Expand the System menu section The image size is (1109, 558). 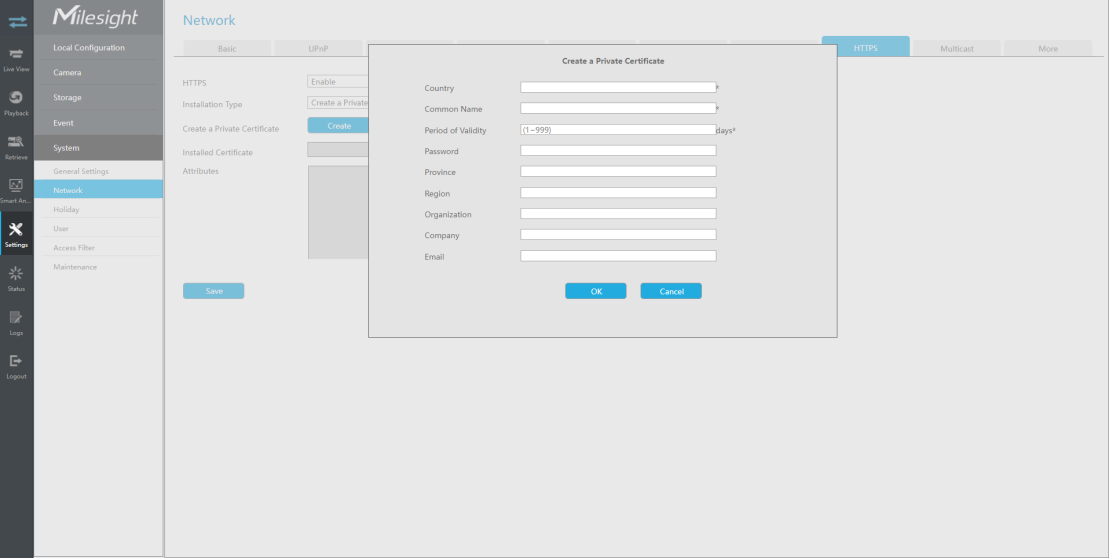[x=98, y=148]
